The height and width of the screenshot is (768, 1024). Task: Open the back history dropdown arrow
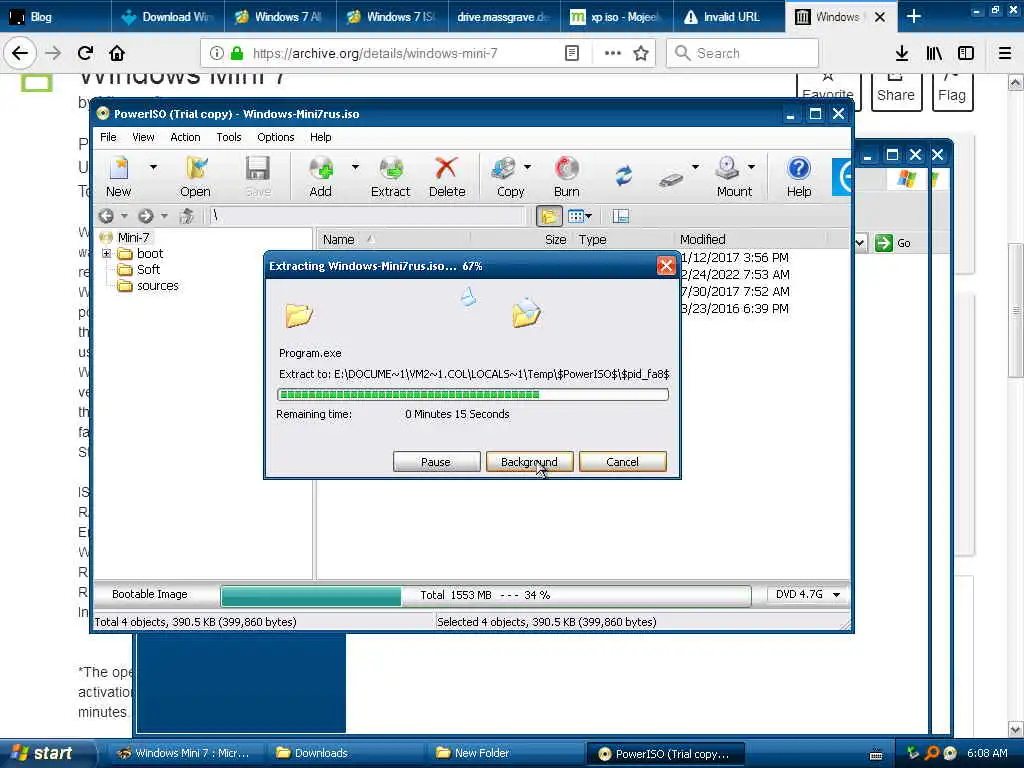tap(124, 216)
